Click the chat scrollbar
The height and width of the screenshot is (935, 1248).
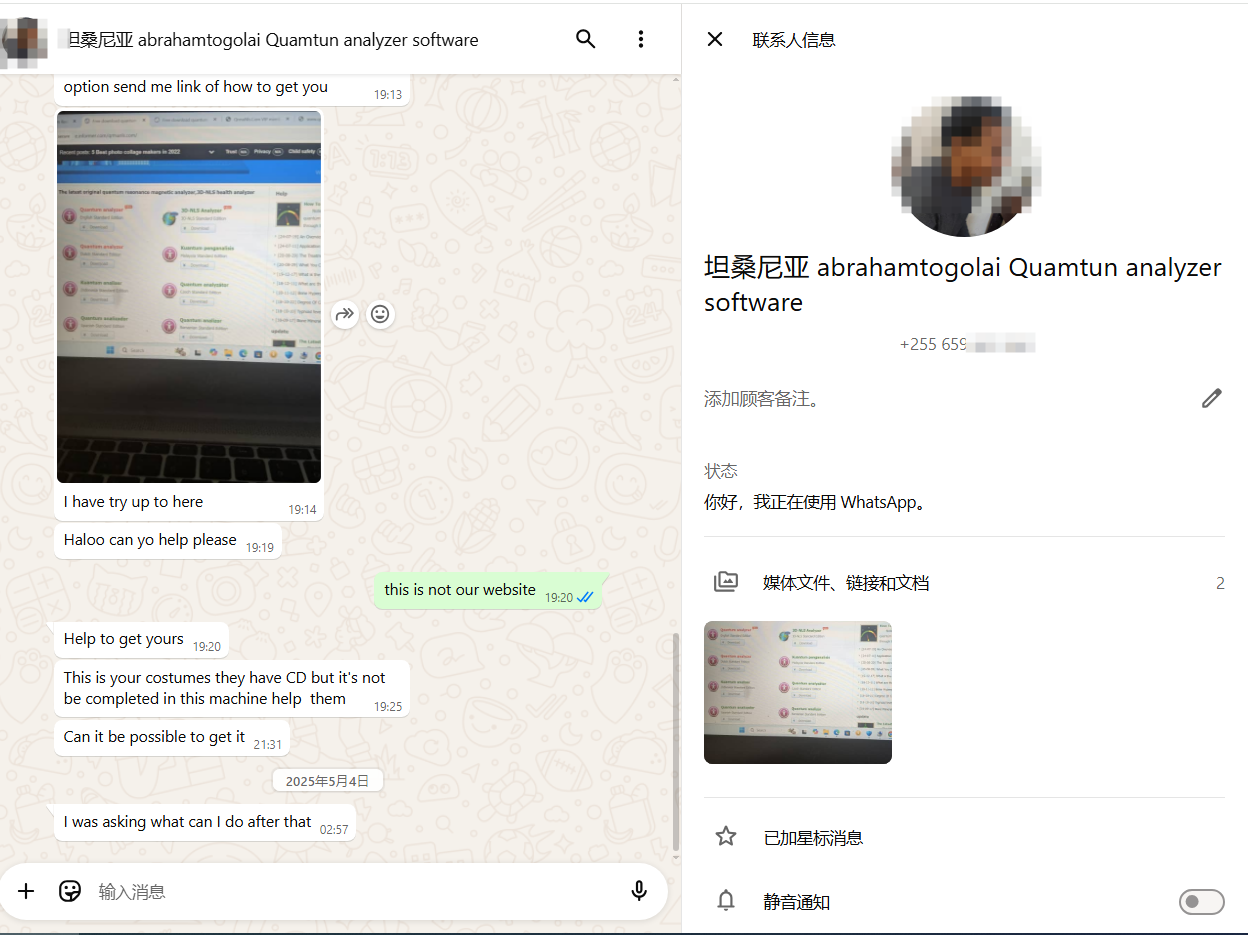676,740
